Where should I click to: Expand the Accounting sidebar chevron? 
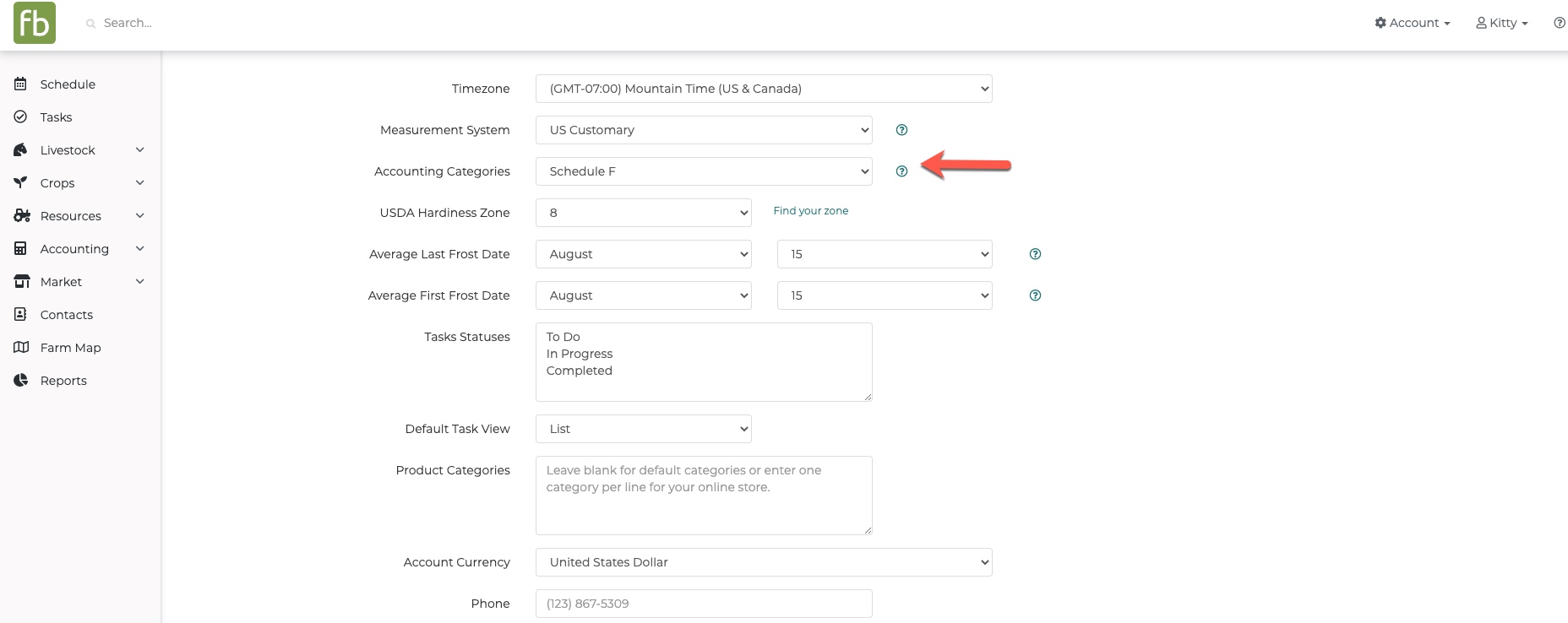140,249
